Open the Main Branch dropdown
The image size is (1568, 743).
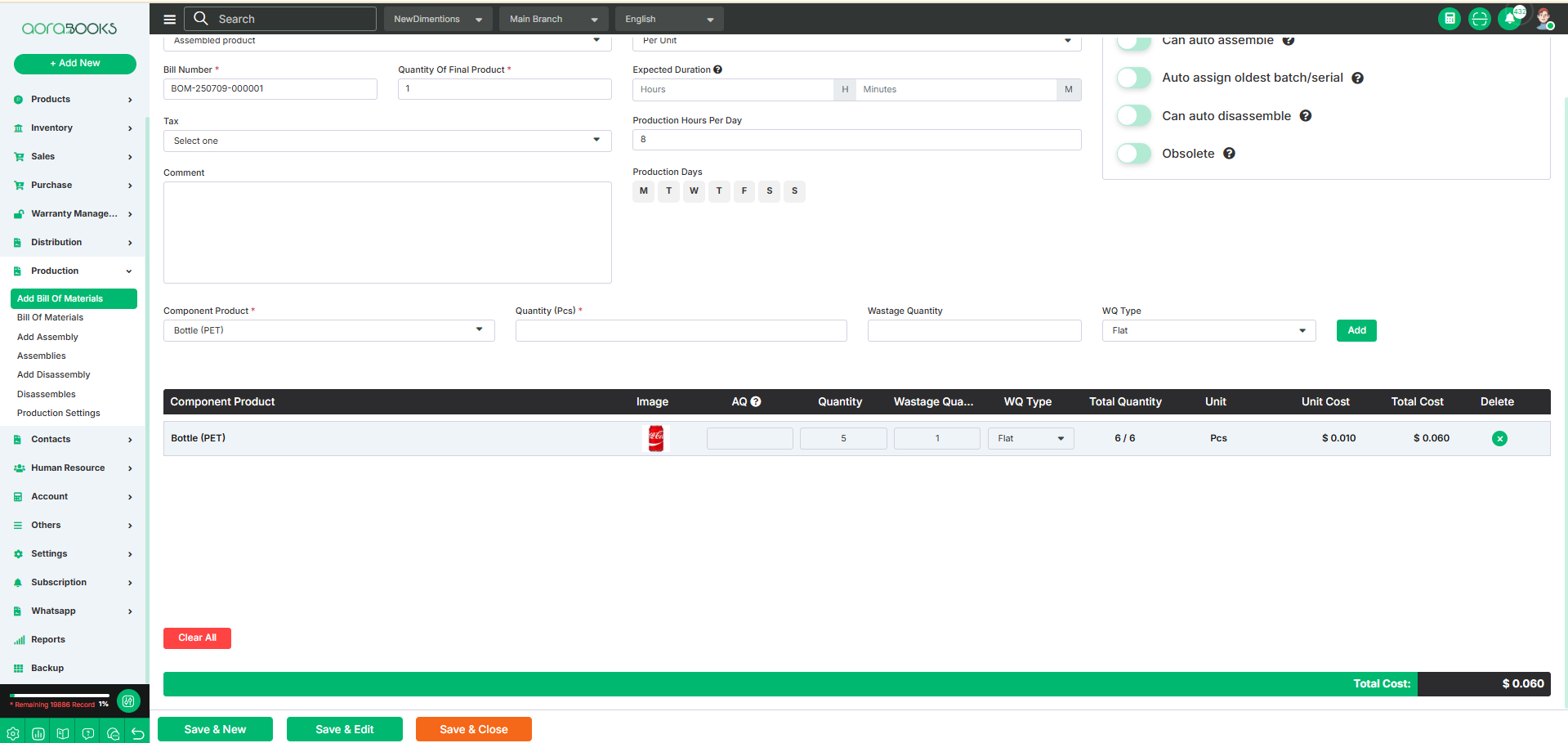pos(553,19)
